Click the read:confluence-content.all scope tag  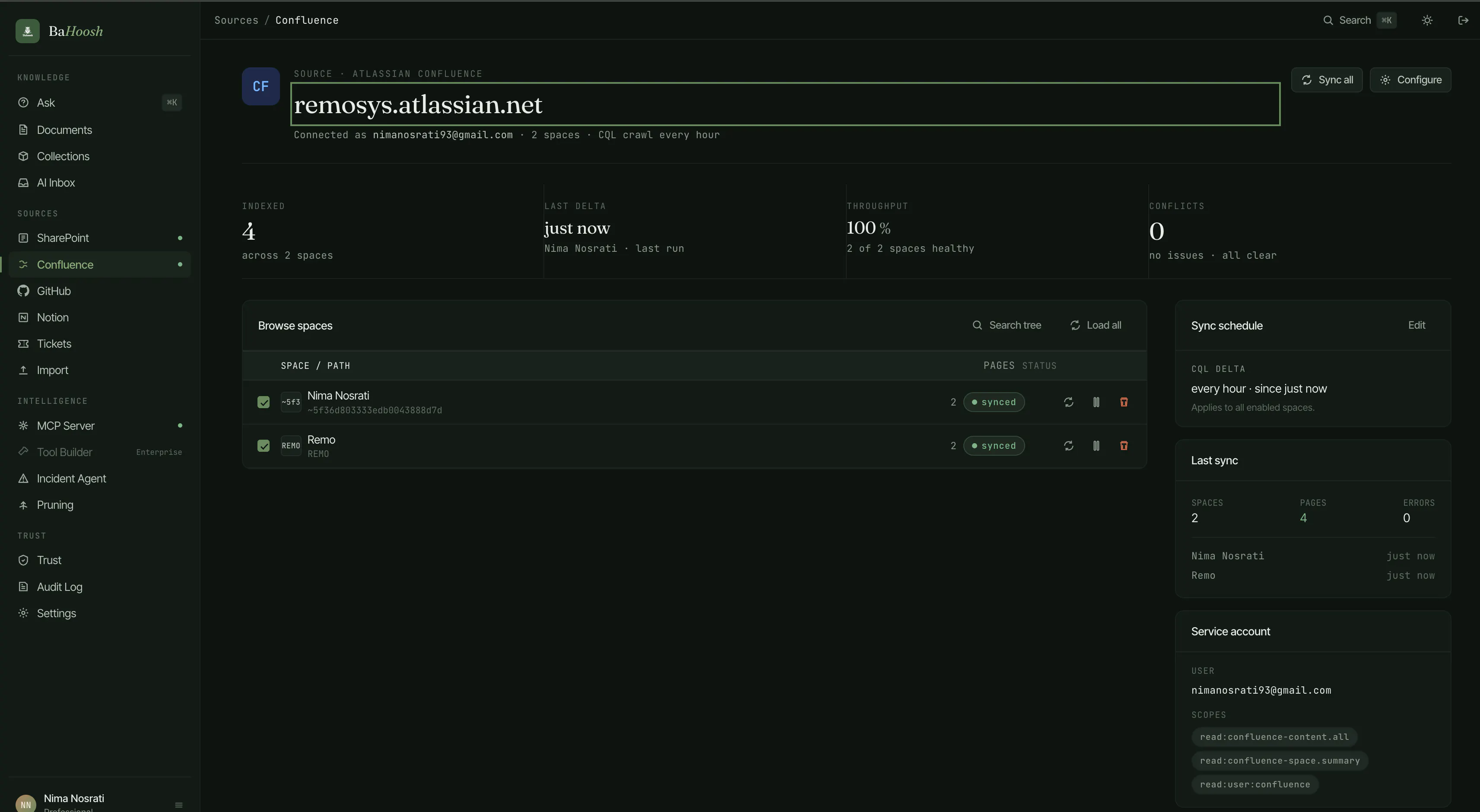(x=1274, y=737)
